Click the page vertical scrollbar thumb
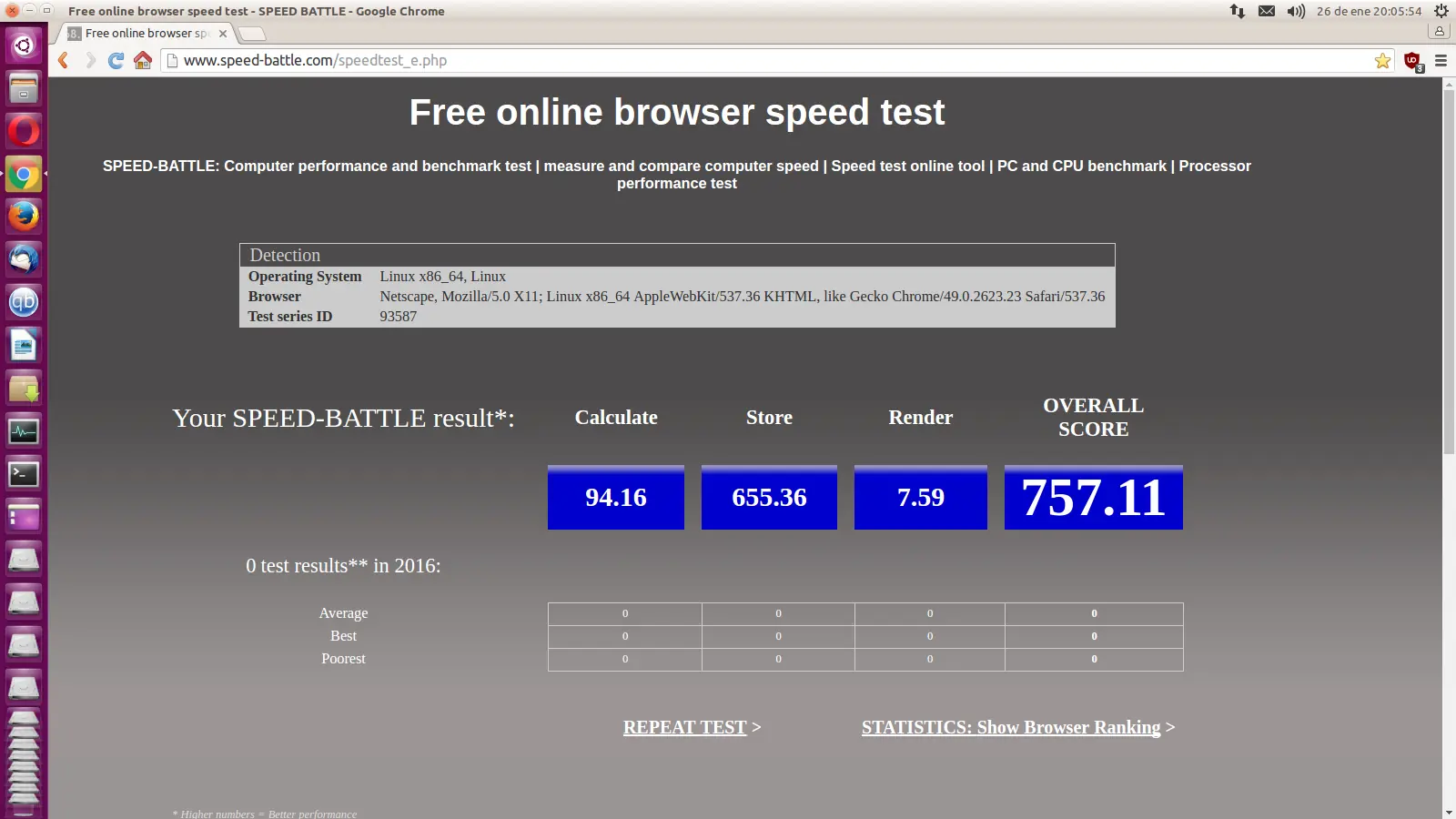Viewport: 1456px width, 819px height. [x=1449, y=271]
